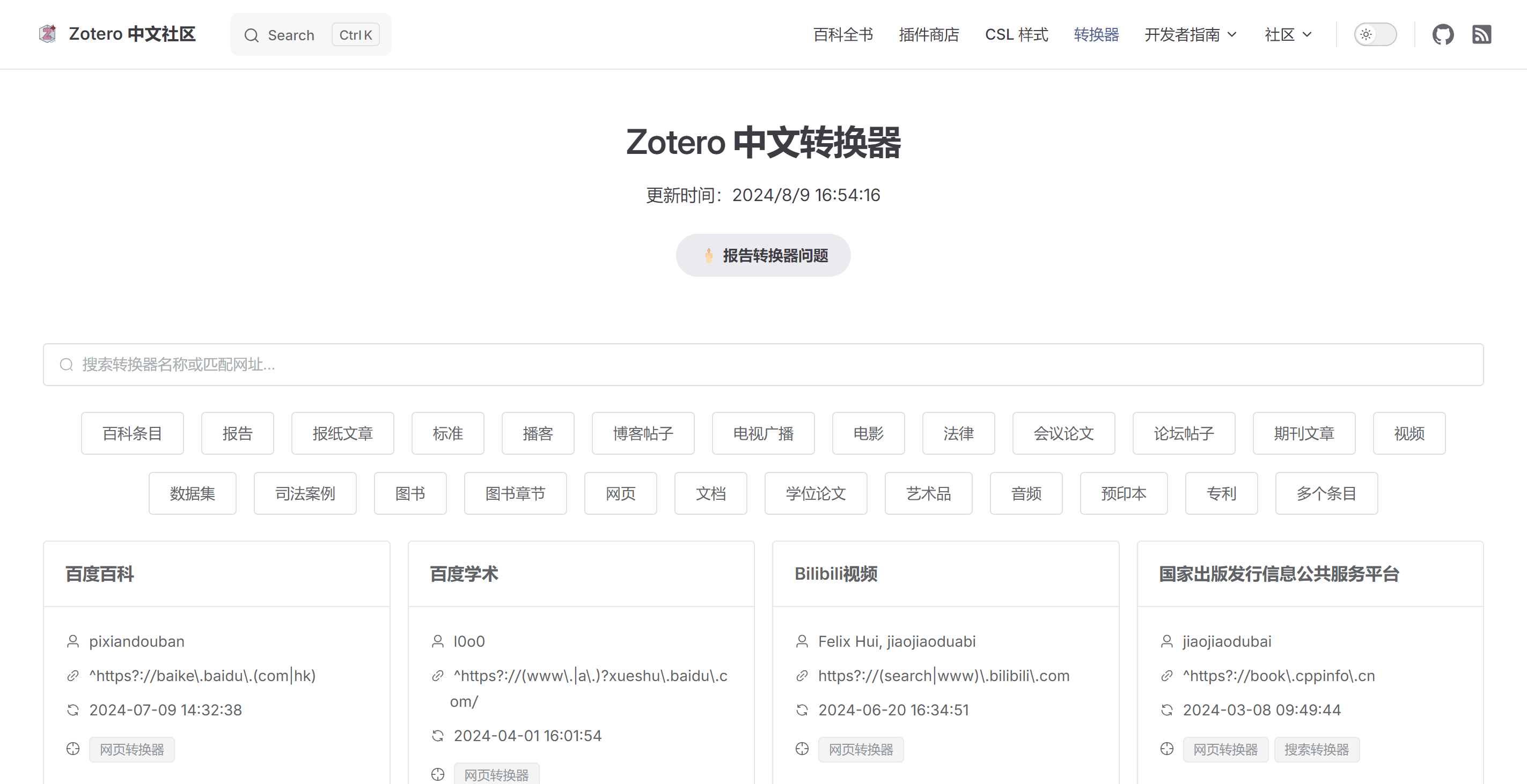
Task: Open the 百度学术 translator card title
Action: (x=464, y=574)
